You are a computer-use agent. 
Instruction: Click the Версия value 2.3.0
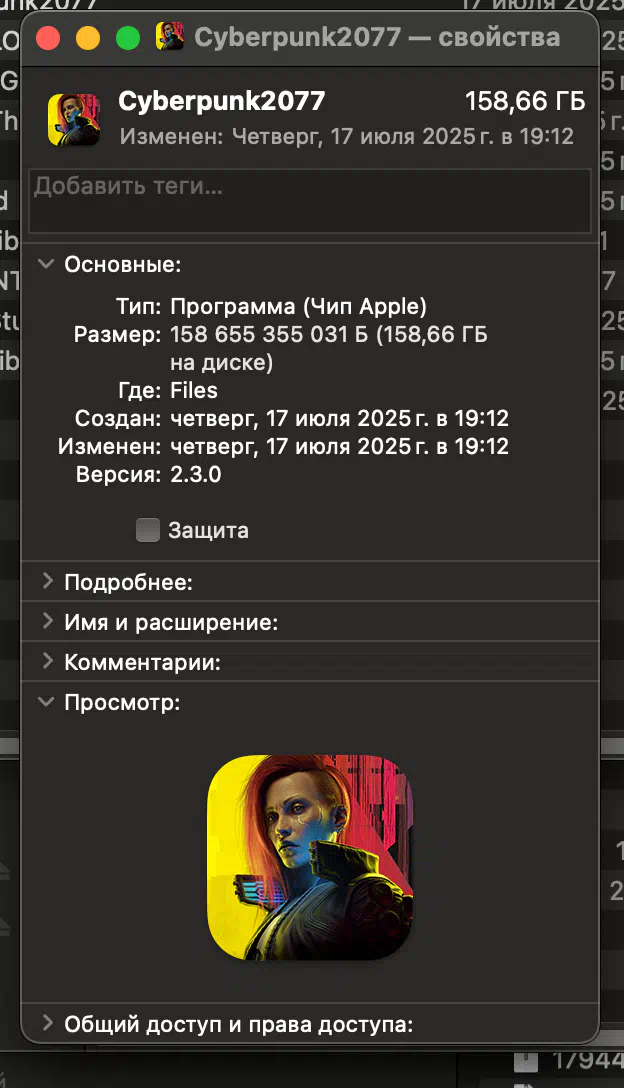click(x=196, y=475)
